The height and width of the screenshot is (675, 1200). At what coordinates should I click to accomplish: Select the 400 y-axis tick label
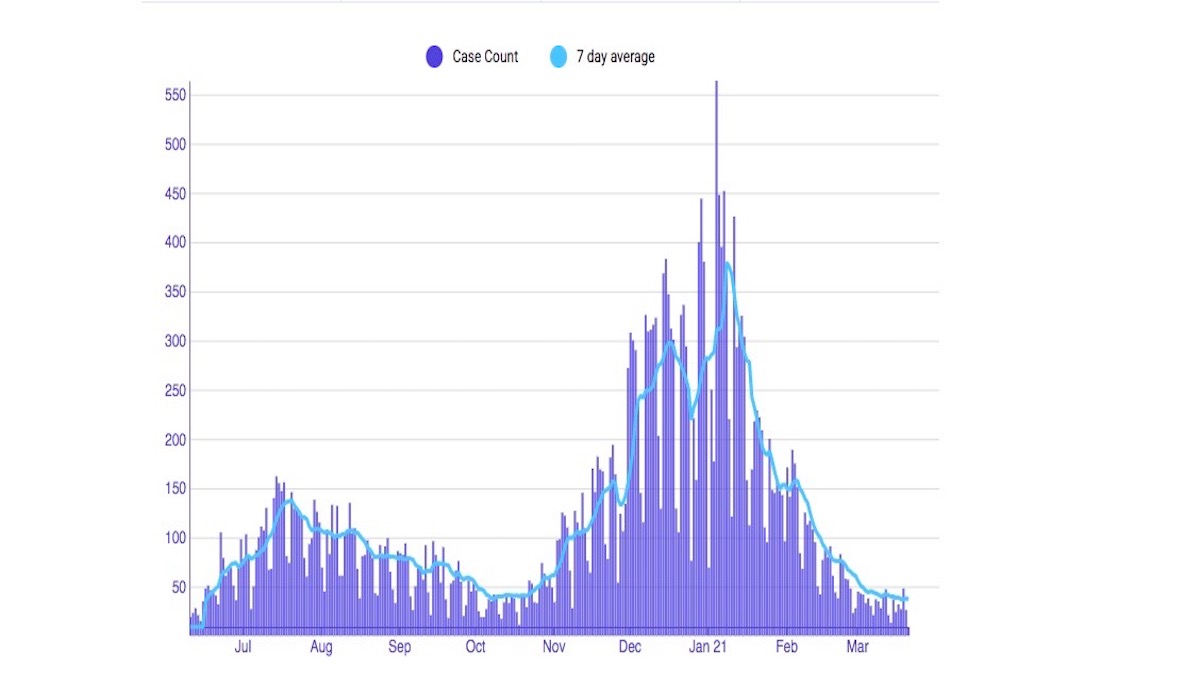(176, 242)
